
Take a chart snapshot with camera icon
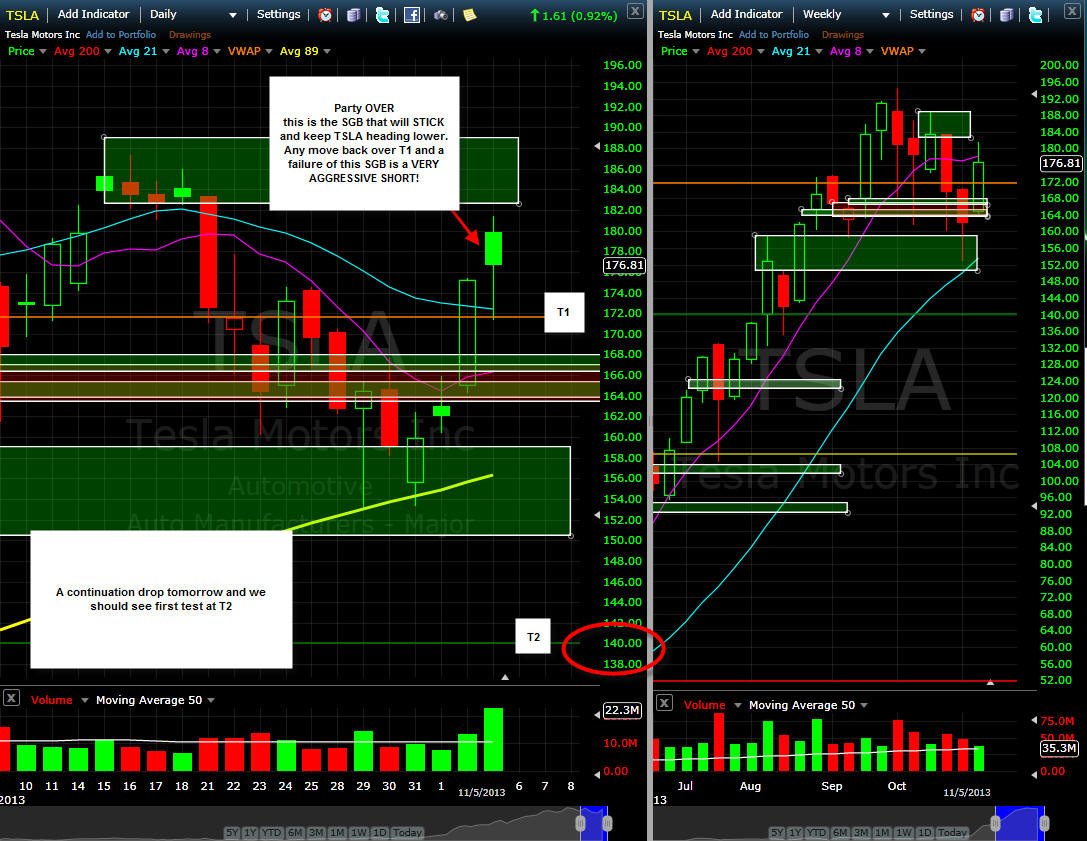click(x=441, y=15)
